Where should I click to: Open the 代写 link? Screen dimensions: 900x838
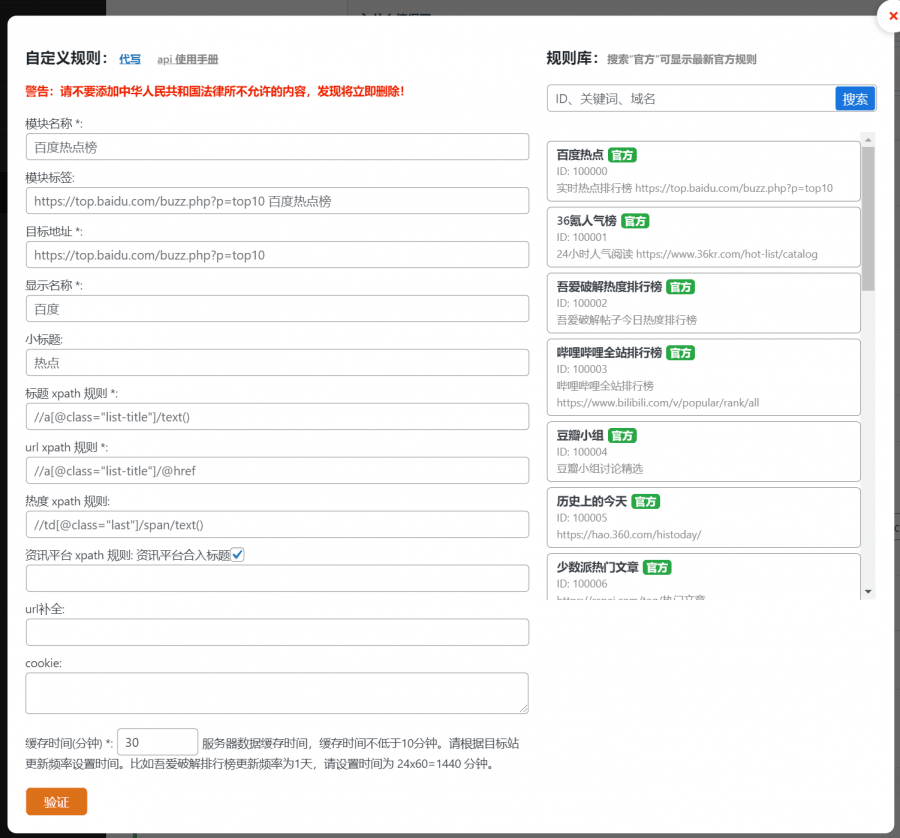coord(129,59)
